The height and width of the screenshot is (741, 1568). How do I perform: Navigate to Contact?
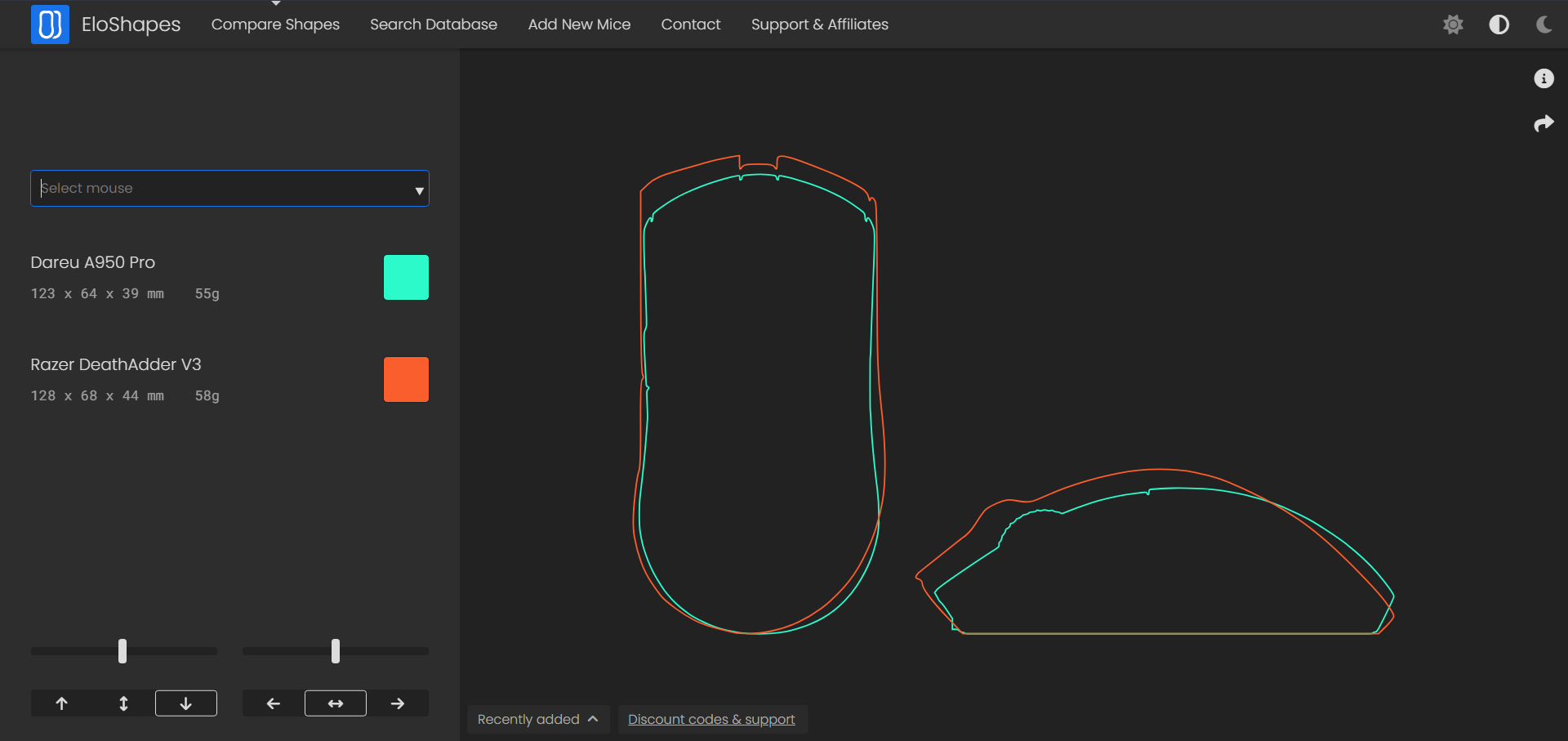(691, 25)
